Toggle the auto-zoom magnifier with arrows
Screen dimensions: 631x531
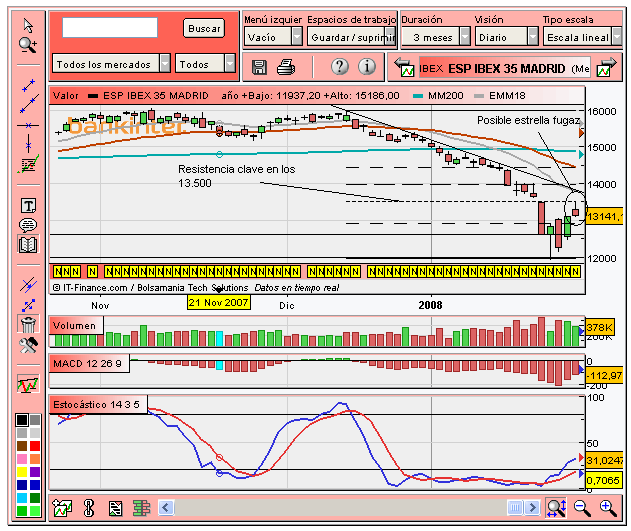(557, 508)
